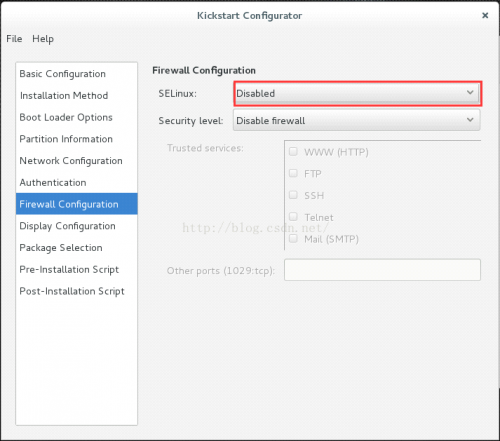Enable the FTP trusted service checkbox
Image resolution: width=500 pixels, height=441 pixels.
point(293,173)
